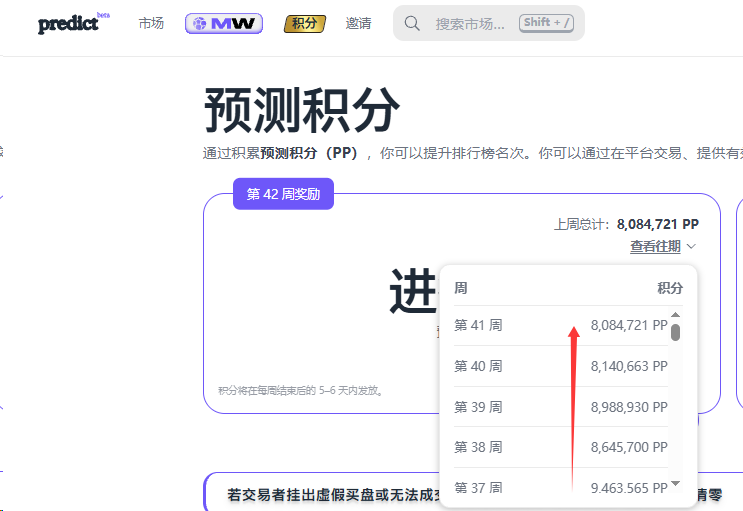The width and height of the screenshot is (743, 511).
Task: Click the scrollbar up arrow in list
Action: pos(676,315)
